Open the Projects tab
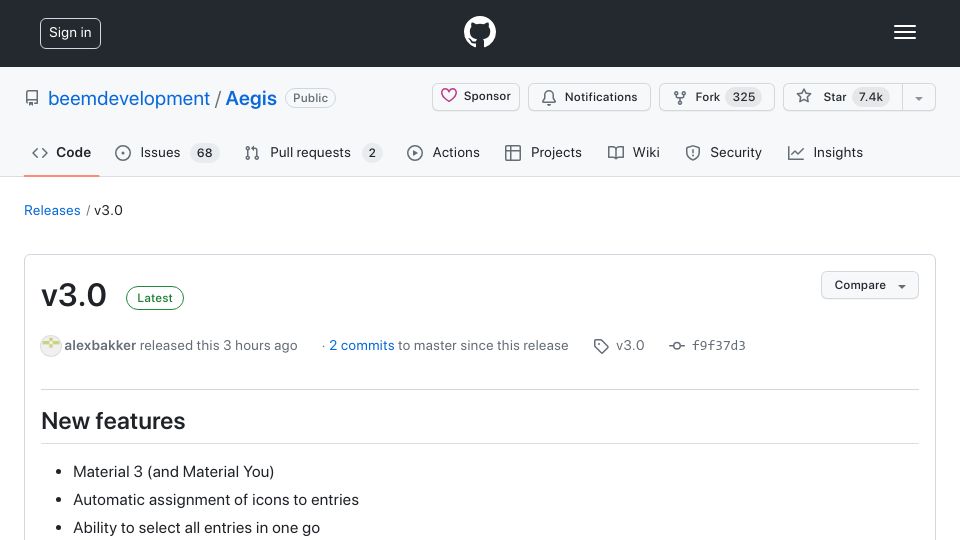Image resolution: width=960 pixels, height=540 pixels. (543, 152)
